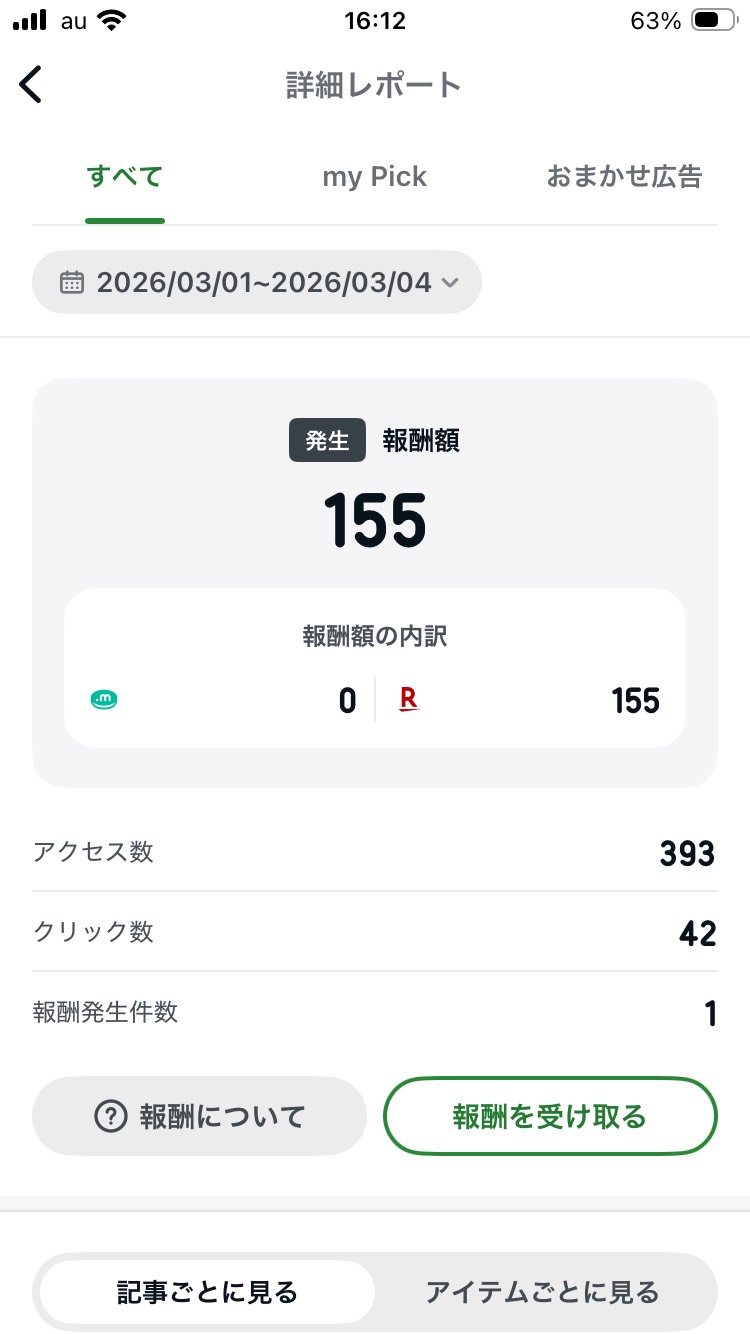Expand the date range chevron arrow
The height and width of the screenshot is (1334, 750).
(450, 283)
